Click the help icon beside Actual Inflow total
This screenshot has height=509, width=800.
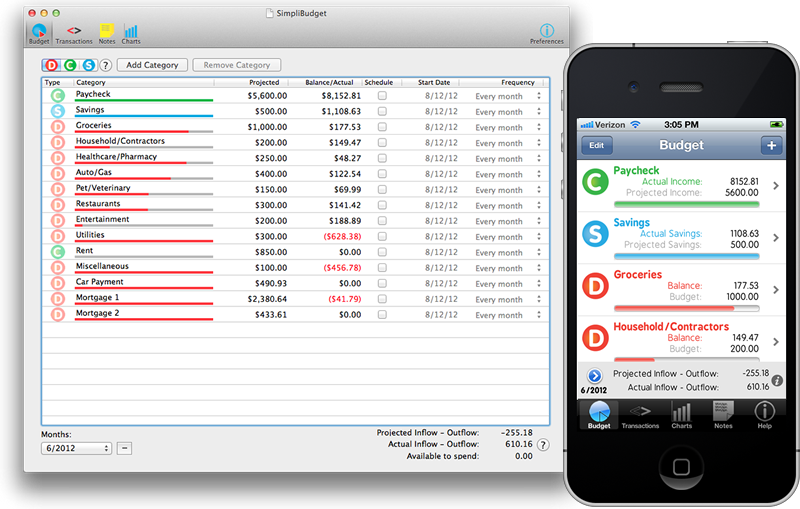click(x=543, y=445)
